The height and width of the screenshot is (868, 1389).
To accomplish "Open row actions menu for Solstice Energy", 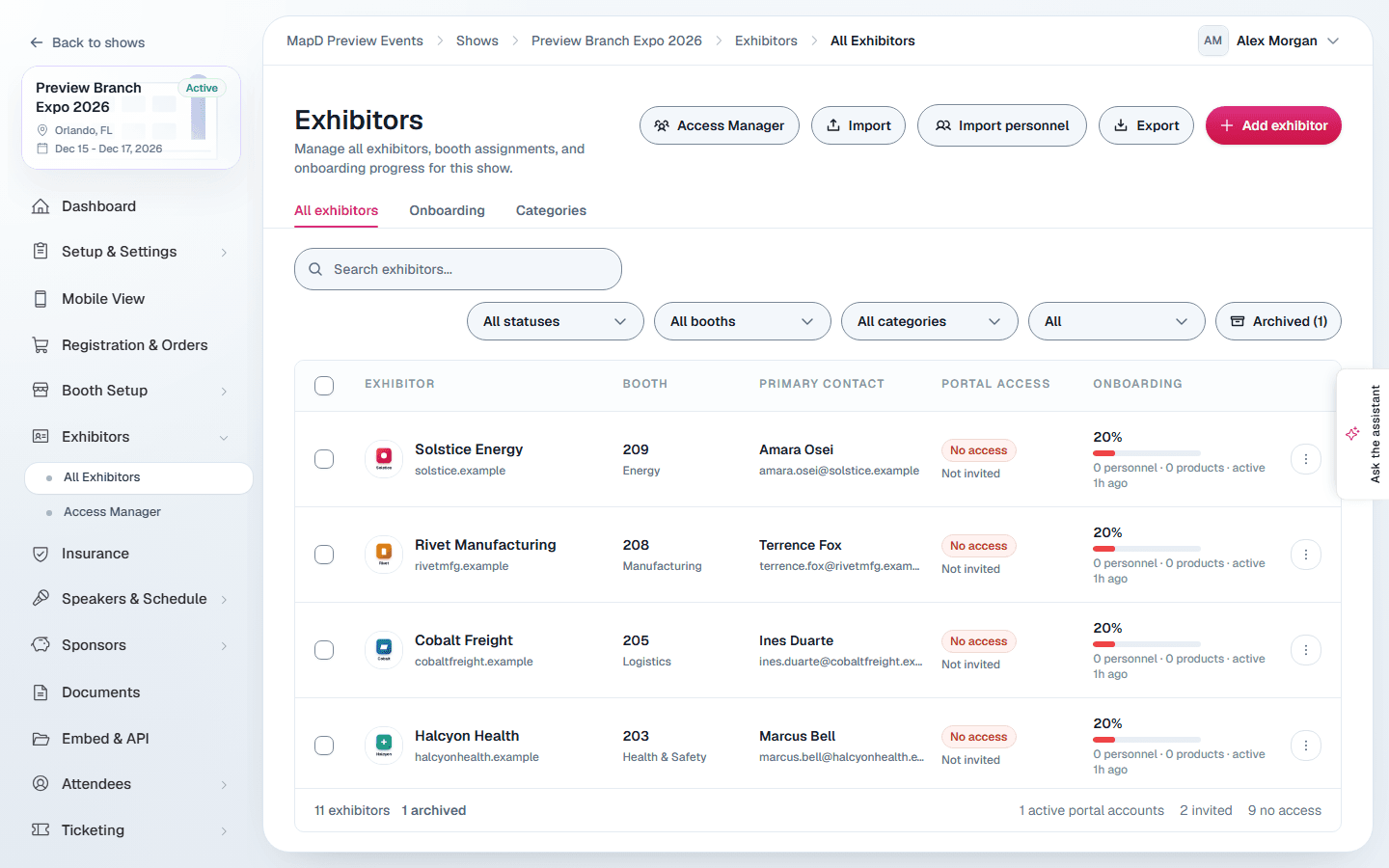I will tap(1306, 459).
